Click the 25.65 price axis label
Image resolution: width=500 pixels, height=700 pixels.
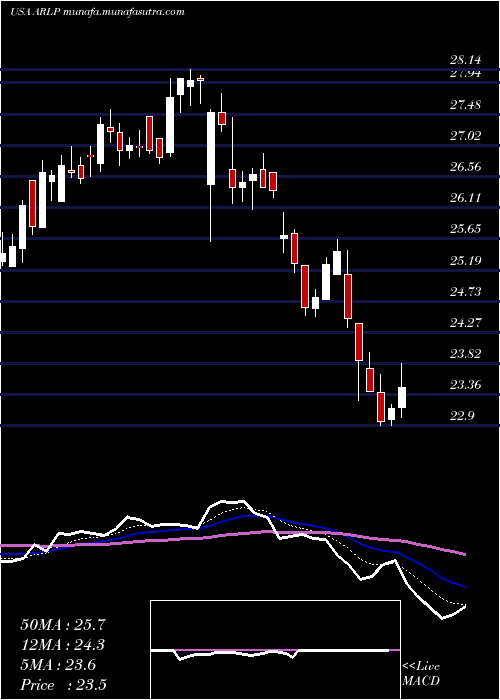[x=466, y=229]
